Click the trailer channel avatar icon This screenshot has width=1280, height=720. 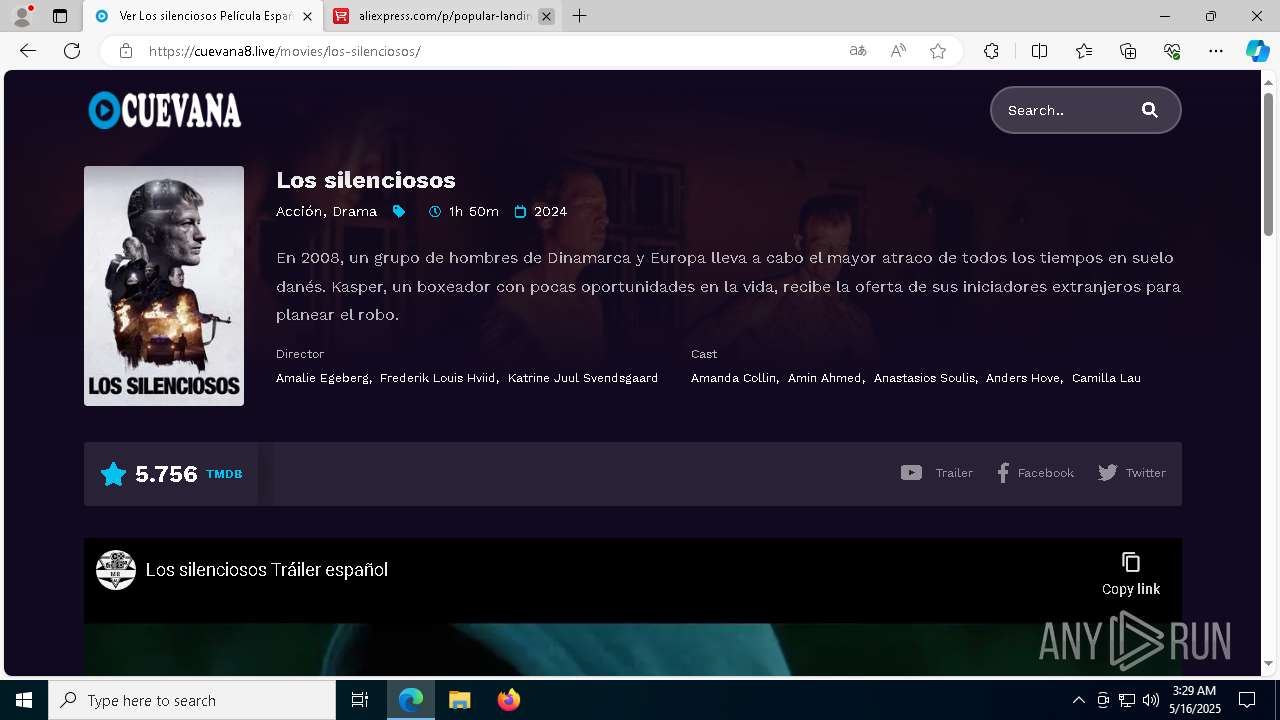[x=116, y=570]
